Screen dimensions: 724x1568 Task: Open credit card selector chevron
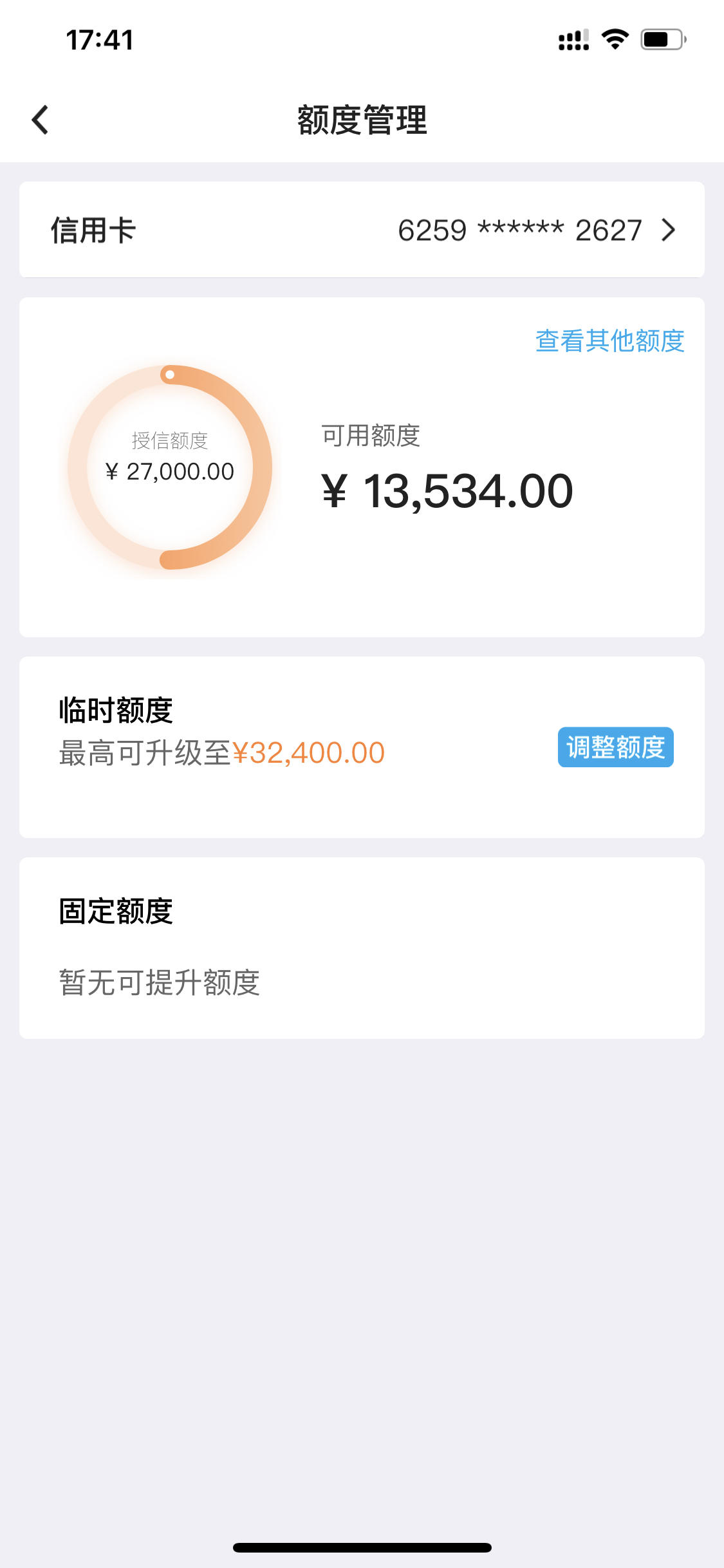point(669,230)
